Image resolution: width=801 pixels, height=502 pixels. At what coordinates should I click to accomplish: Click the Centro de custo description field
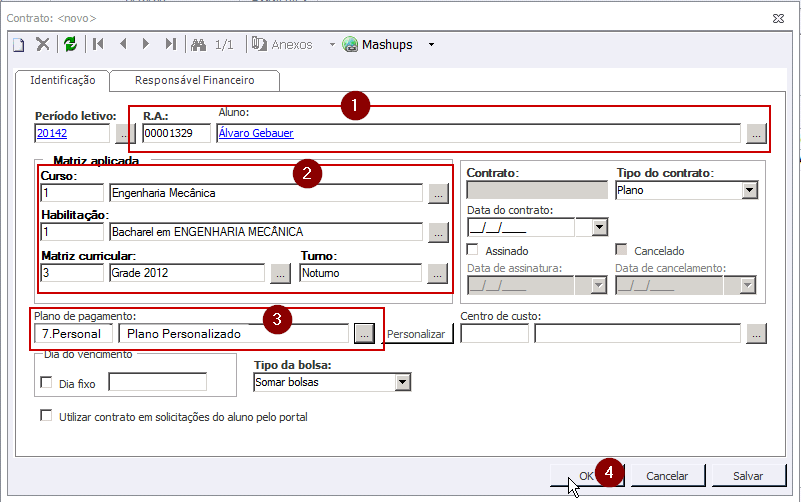click(640, 334)
